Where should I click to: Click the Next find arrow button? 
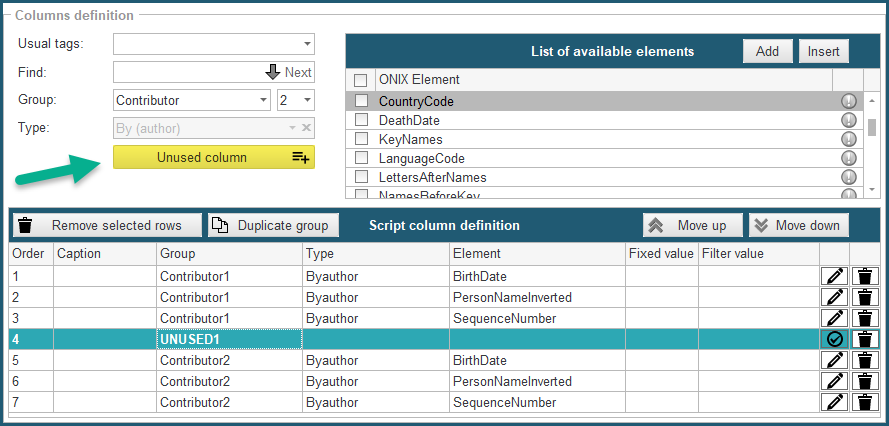289,72
